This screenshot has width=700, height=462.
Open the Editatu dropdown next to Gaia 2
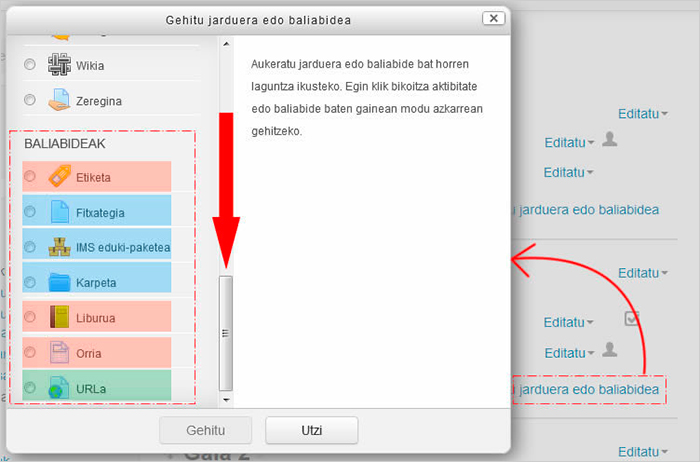coord(642,451)
